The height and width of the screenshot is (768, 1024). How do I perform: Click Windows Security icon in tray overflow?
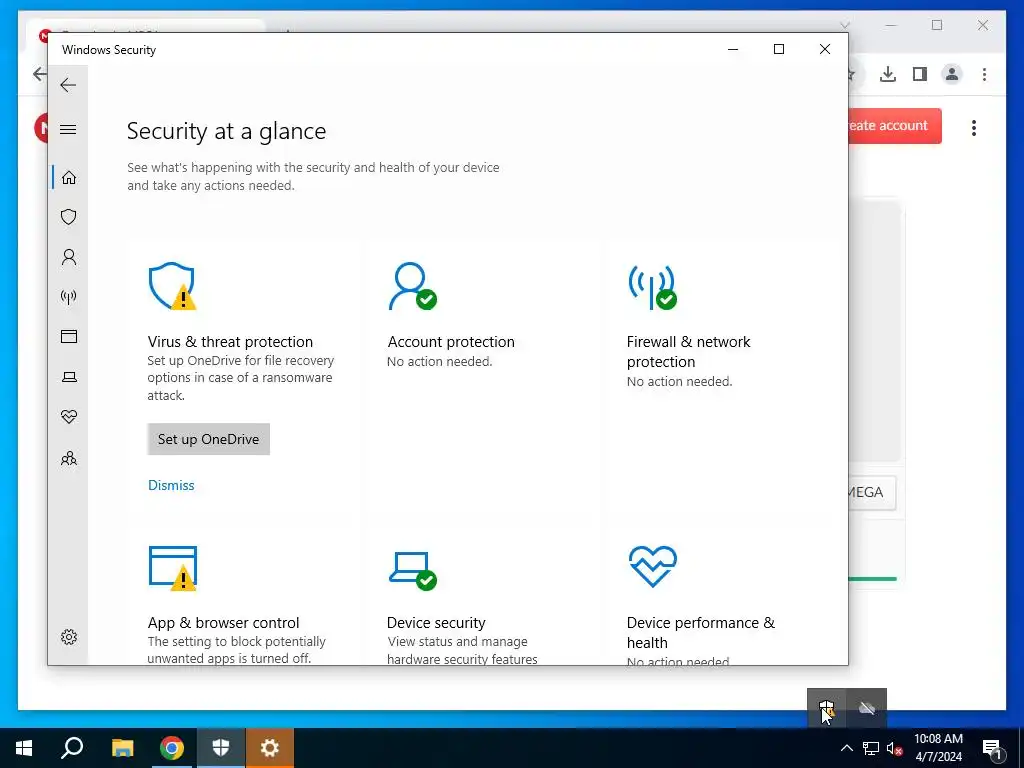coord(826,708)
